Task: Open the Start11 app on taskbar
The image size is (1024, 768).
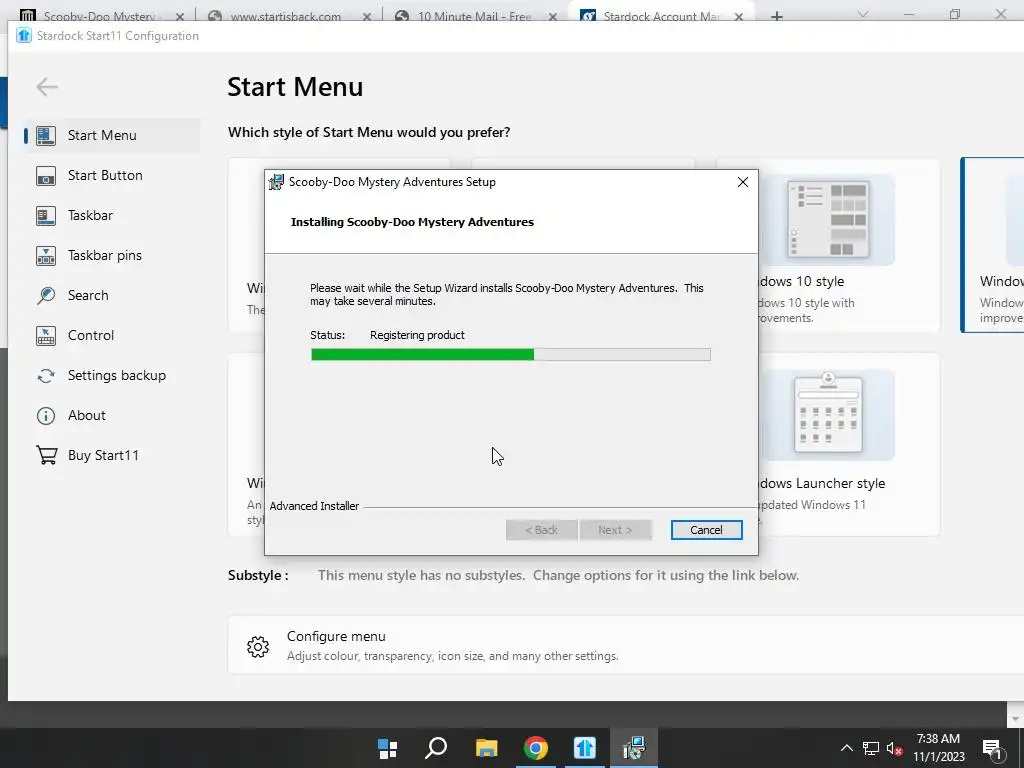Action: [584, 748]
